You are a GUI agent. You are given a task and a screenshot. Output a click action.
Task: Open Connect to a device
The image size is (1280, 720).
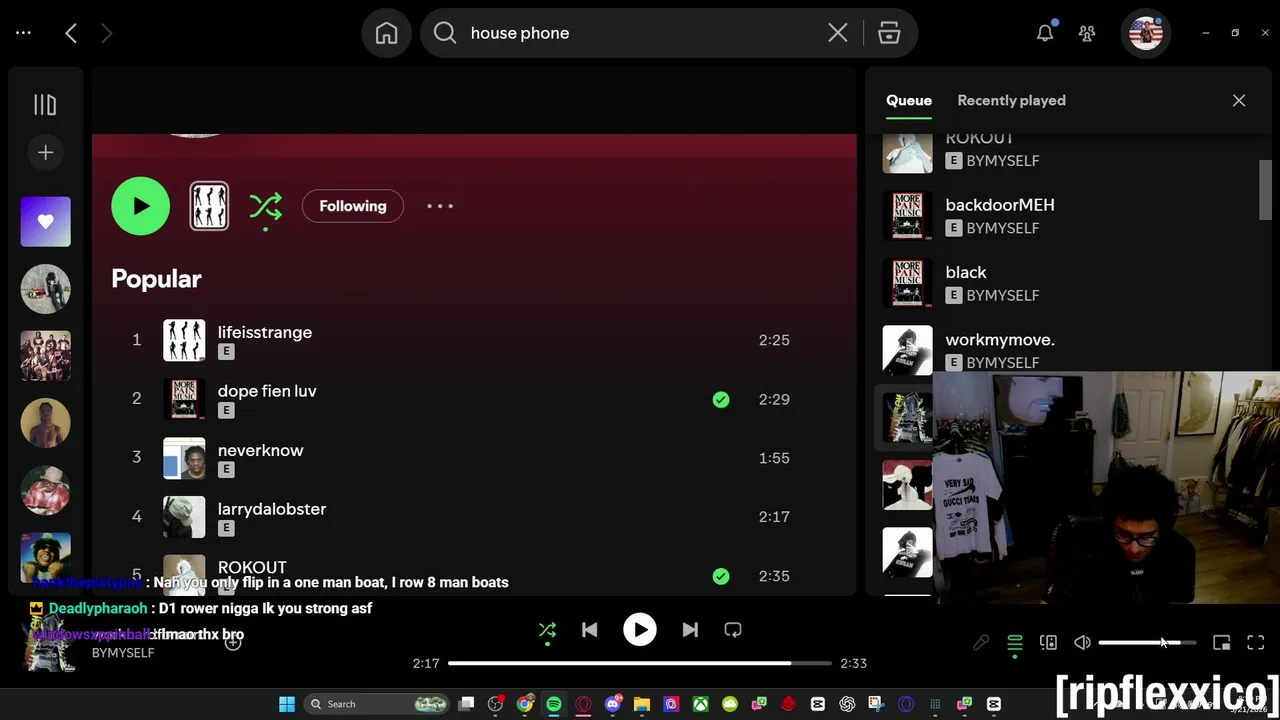point(1048,643)
